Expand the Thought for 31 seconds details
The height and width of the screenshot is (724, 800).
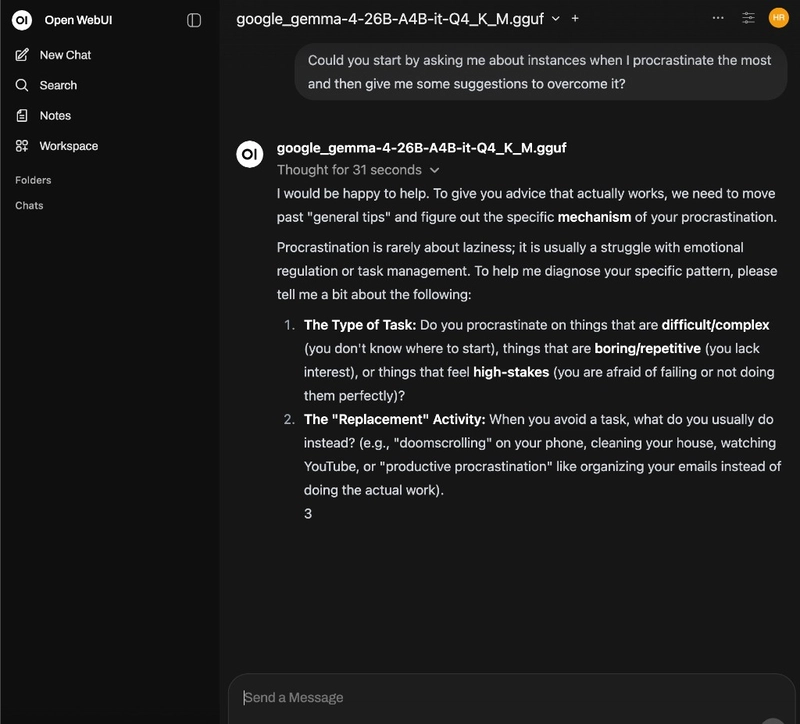358,170
